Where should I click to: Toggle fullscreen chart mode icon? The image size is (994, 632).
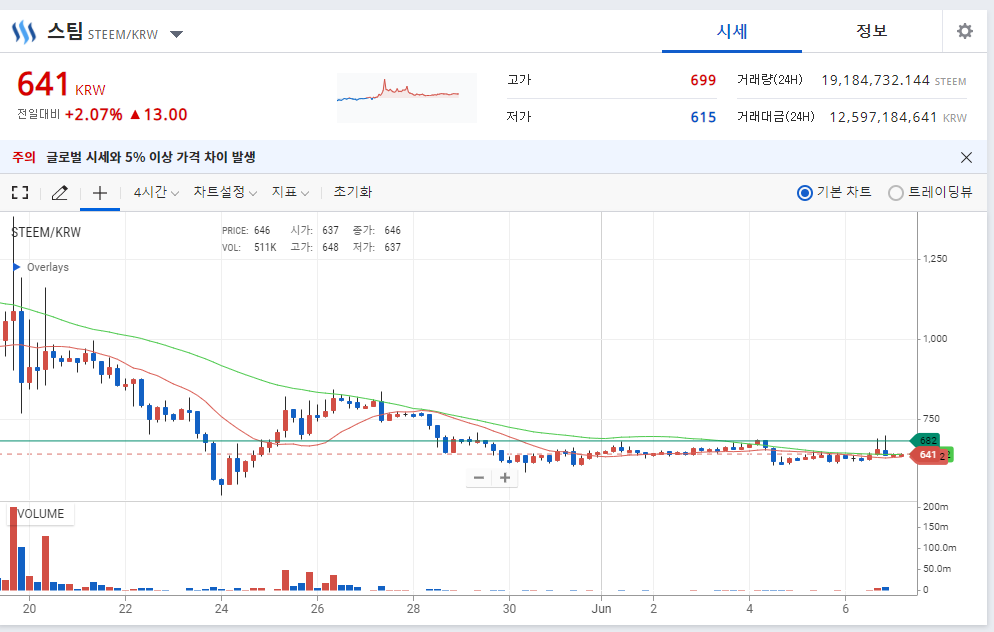click(20, 192)
